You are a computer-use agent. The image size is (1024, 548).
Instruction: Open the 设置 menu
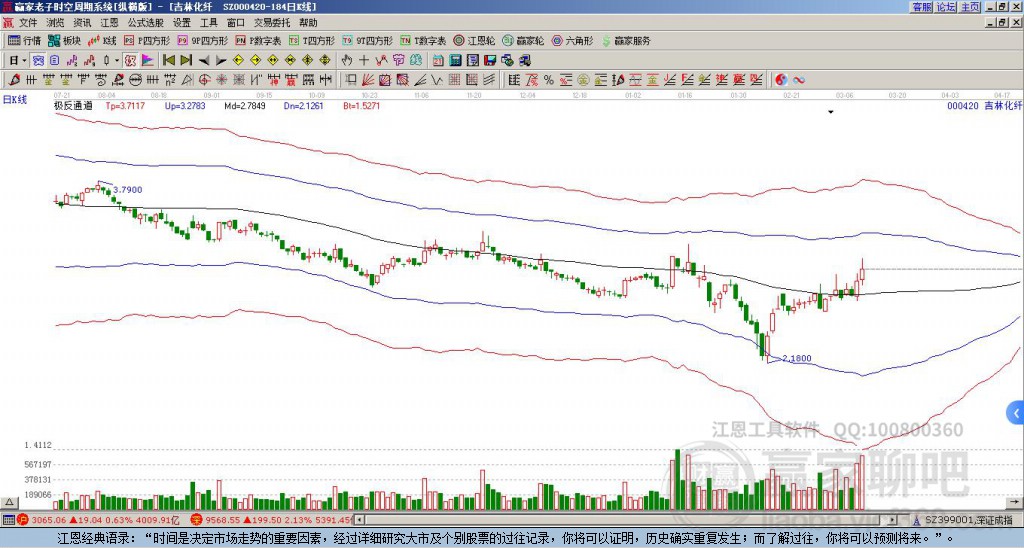(182, 23)
